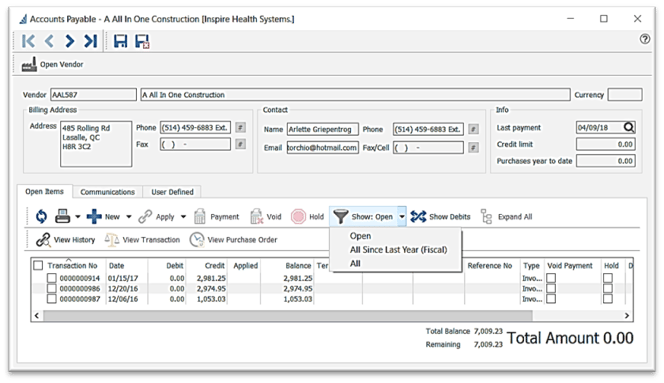
Task: Collapse the Show: Open dropdown arrow
Action: tap(401, 216)
